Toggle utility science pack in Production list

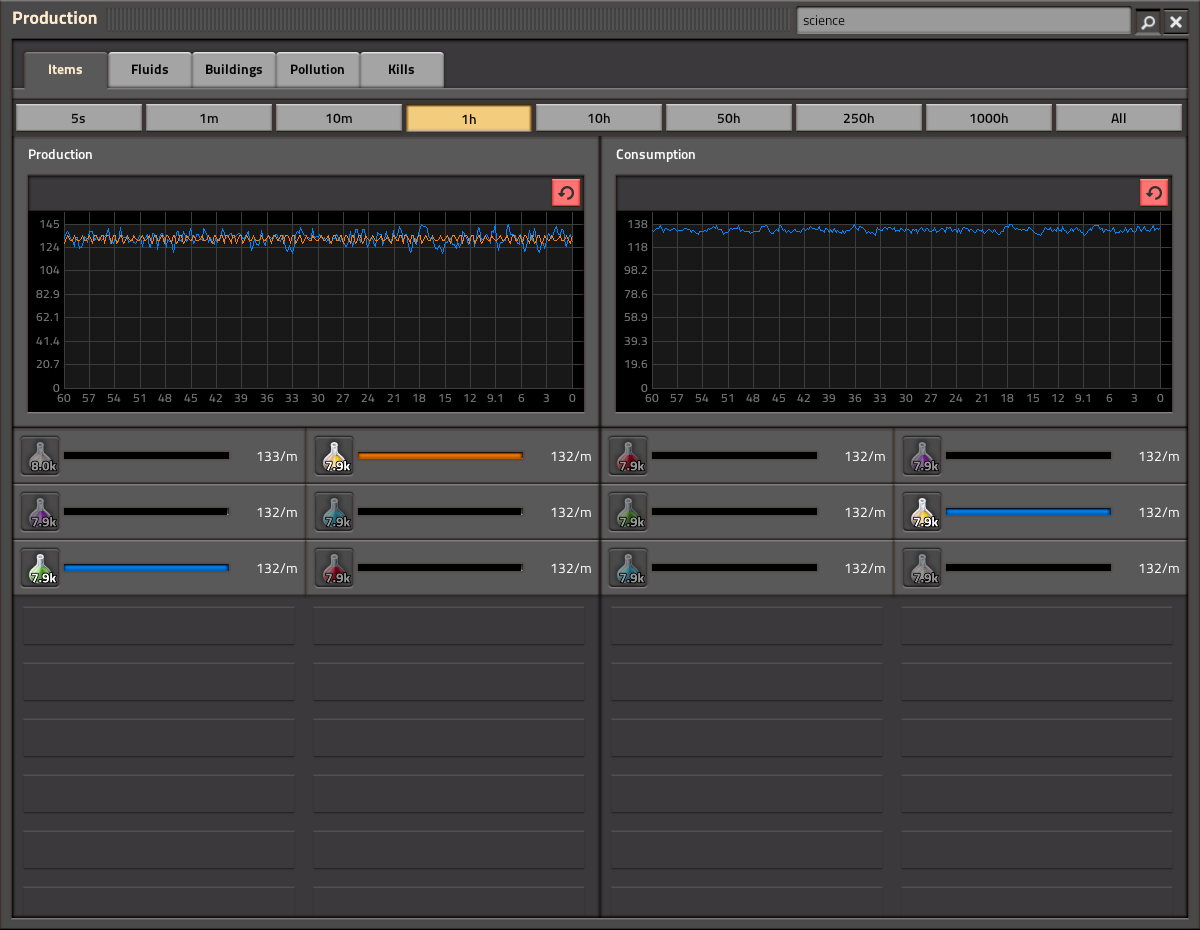335,456
